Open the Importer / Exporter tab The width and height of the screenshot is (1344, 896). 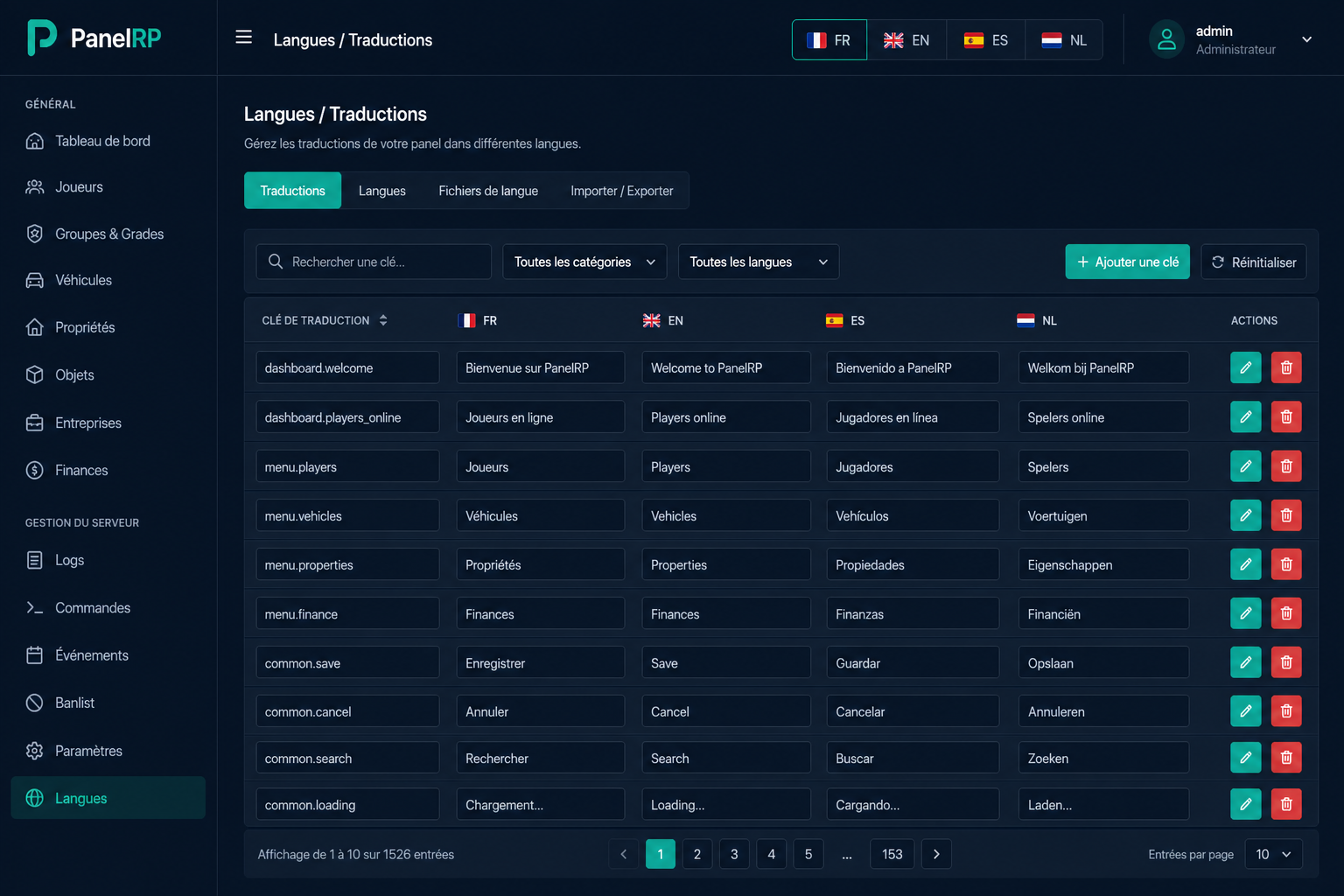622,191
